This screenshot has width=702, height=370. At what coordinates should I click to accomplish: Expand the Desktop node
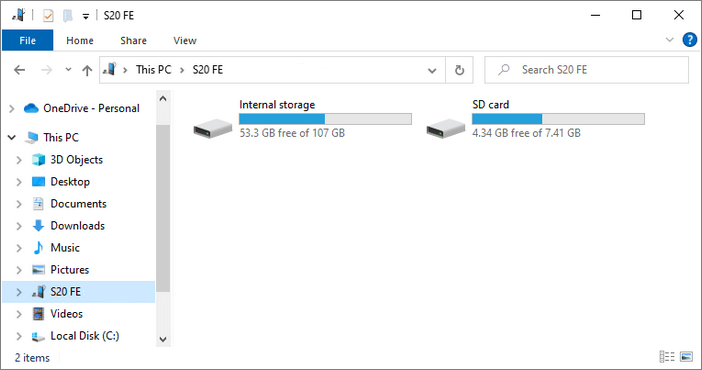pos(19,182)
